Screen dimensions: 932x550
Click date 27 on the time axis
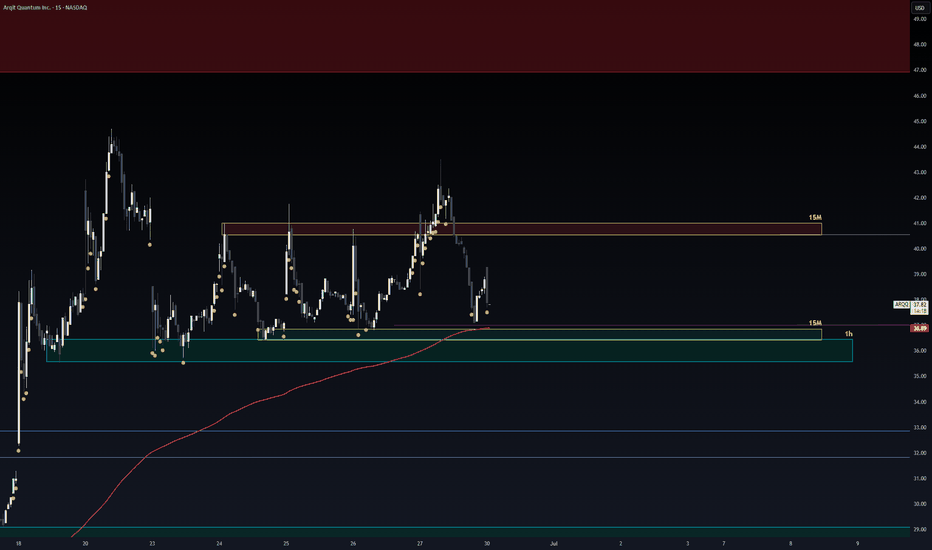(420, 543)
